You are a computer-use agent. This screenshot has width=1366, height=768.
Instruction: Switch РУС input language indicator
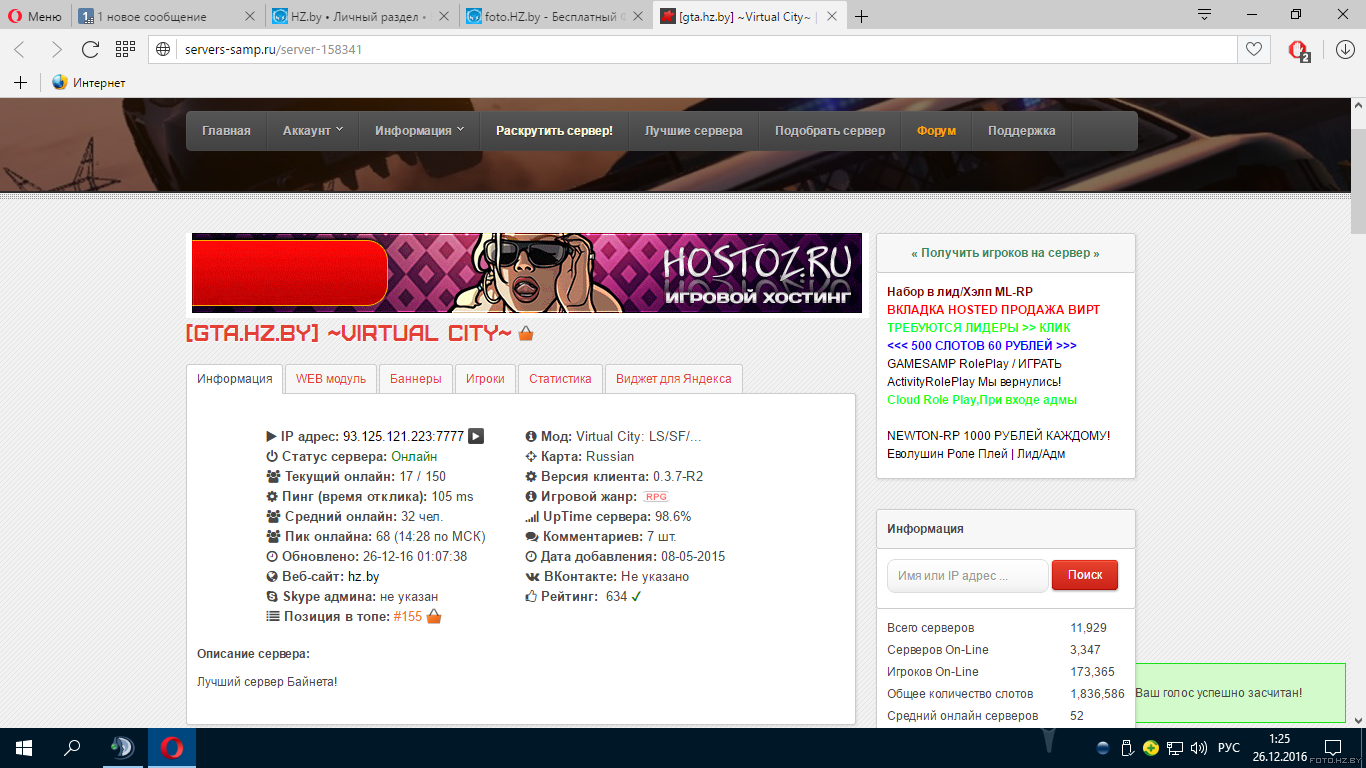click(1228, 748)
